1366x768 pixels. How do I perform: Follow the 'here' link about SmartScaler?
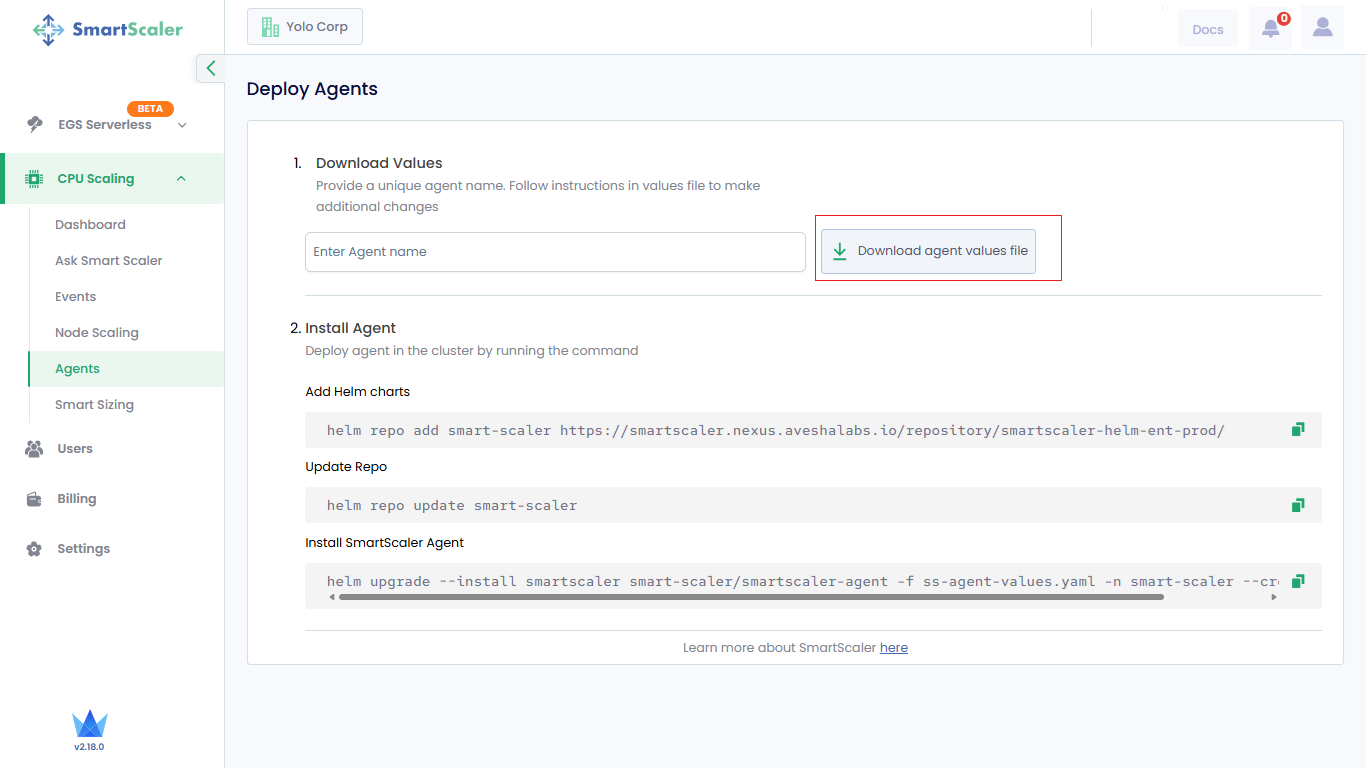point(893,648)
